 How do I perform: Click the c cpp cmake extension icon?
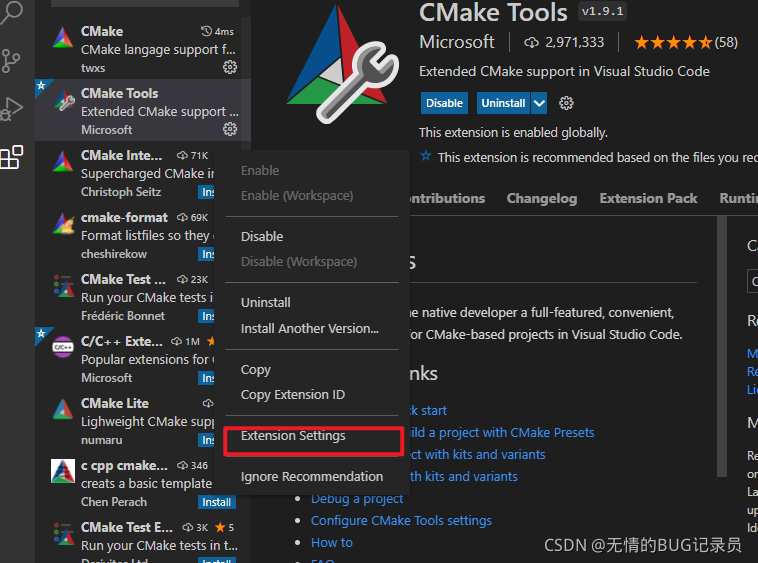(x=63, y=471)
